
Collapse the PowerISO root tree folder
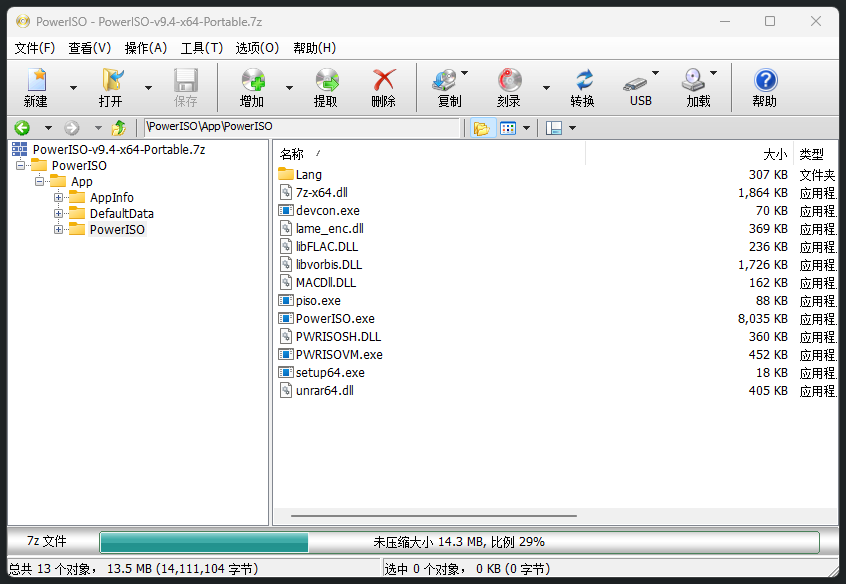(20, 165)
